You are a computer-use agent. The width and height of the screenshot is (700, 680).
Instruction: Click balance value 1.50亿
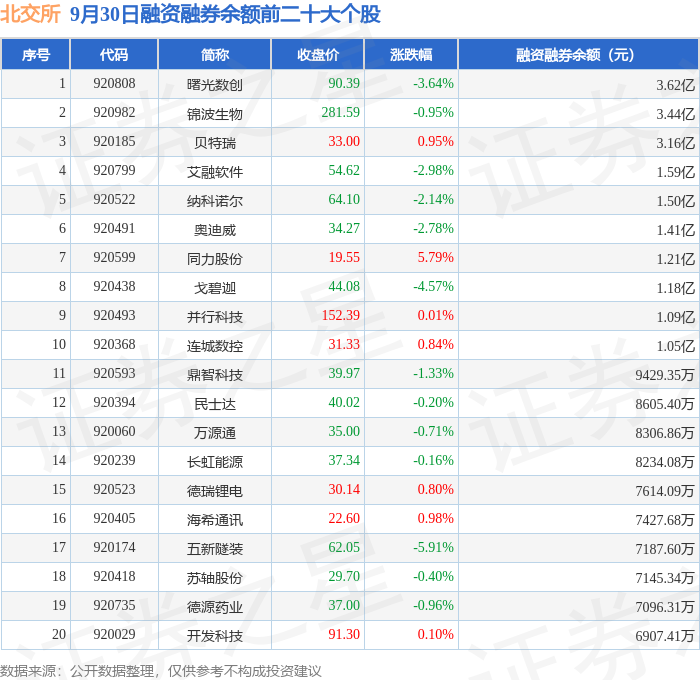pyautogui.click(x=675, y=201)
